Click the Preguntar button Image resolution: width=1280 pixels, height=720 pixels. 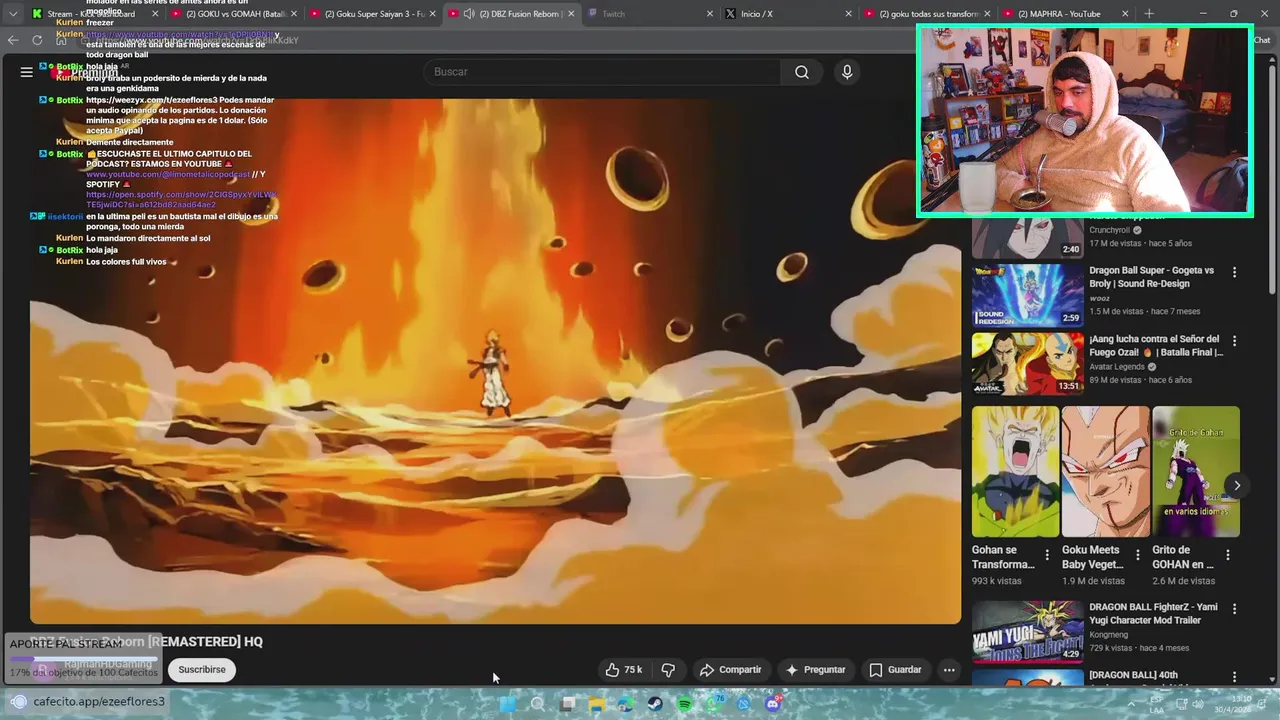click(x=816, y=670)
